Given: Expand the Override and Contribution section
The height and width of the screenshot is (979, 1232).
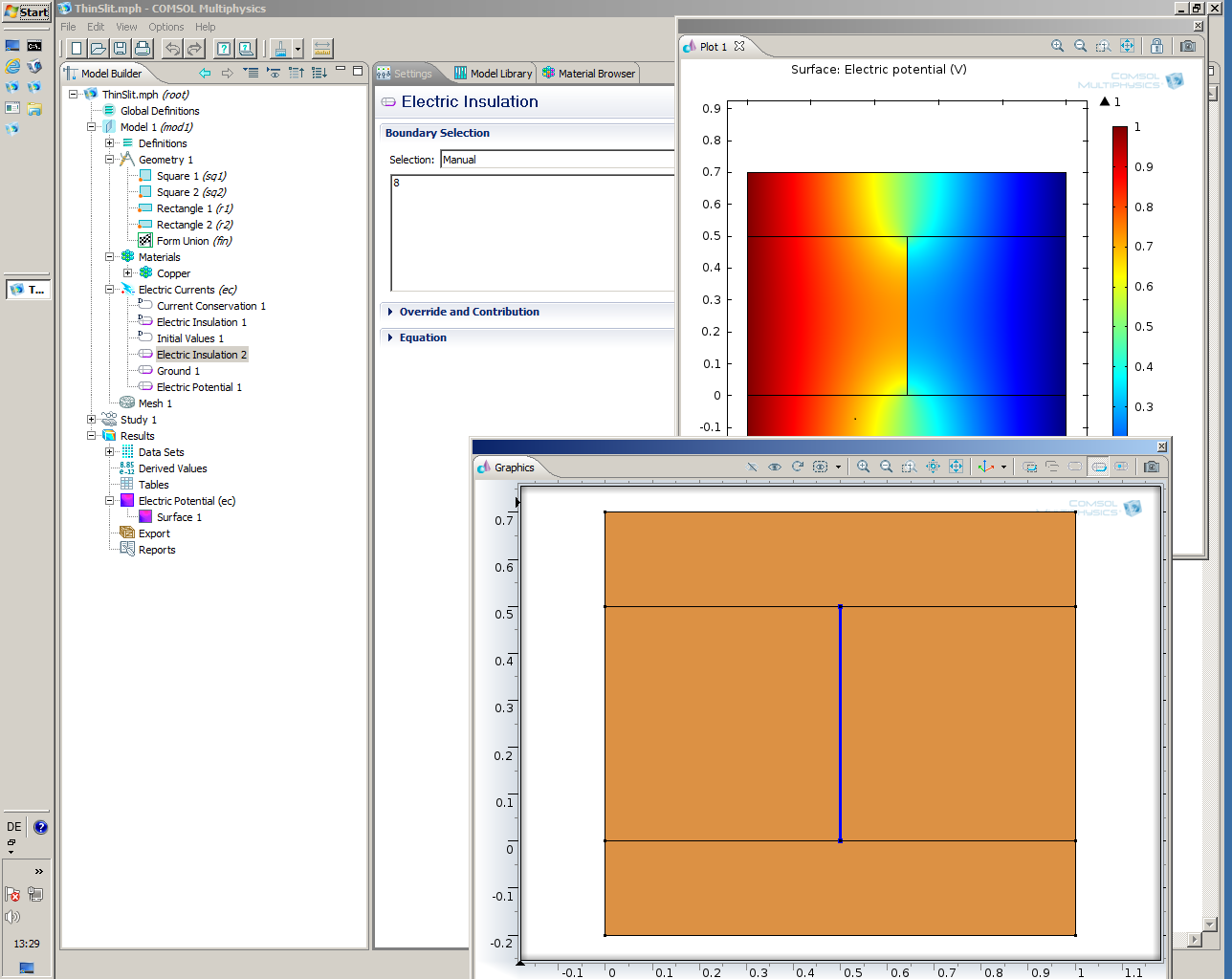Looking at the screenshot, I should 469,312.
